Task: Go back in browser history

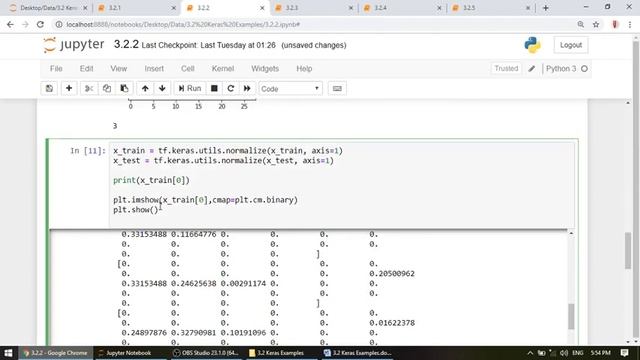Action: 10,24
